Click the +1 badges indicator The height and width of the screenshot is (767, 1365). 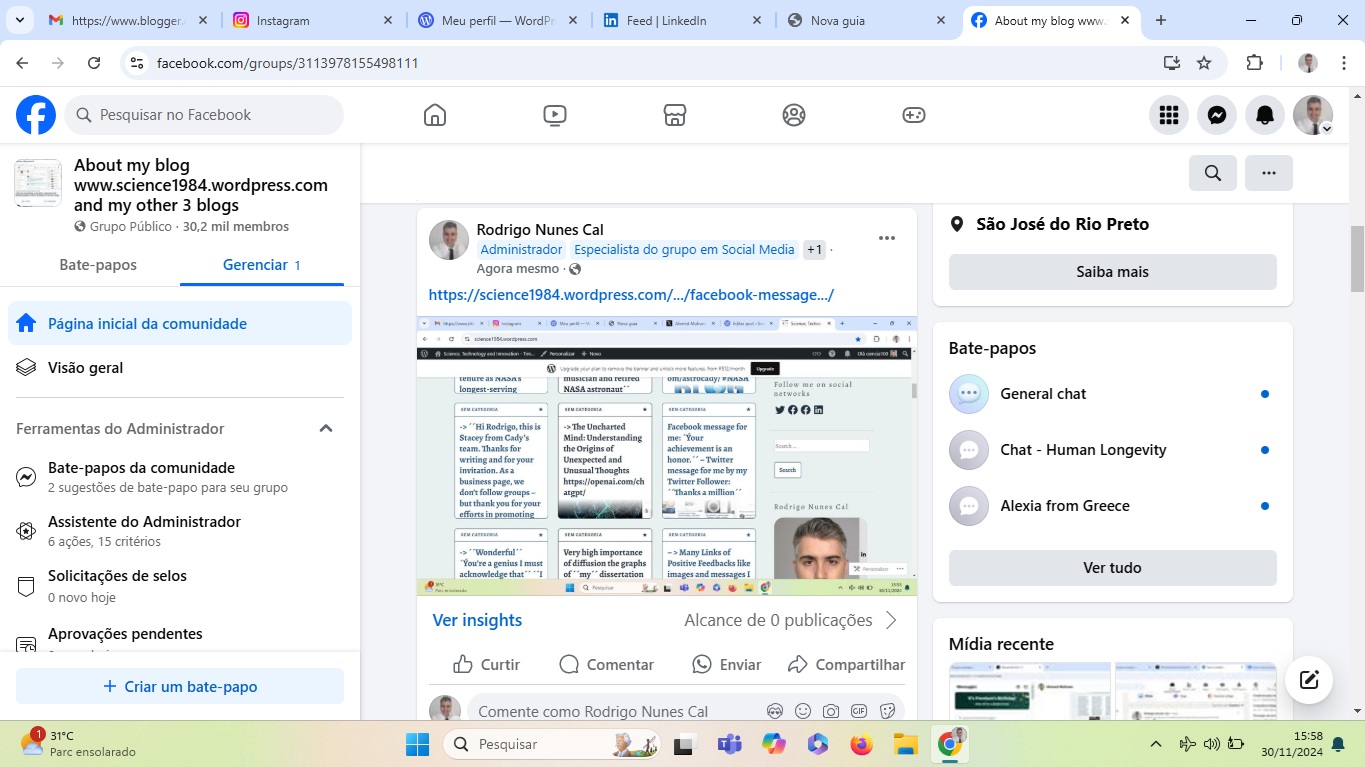814,250
